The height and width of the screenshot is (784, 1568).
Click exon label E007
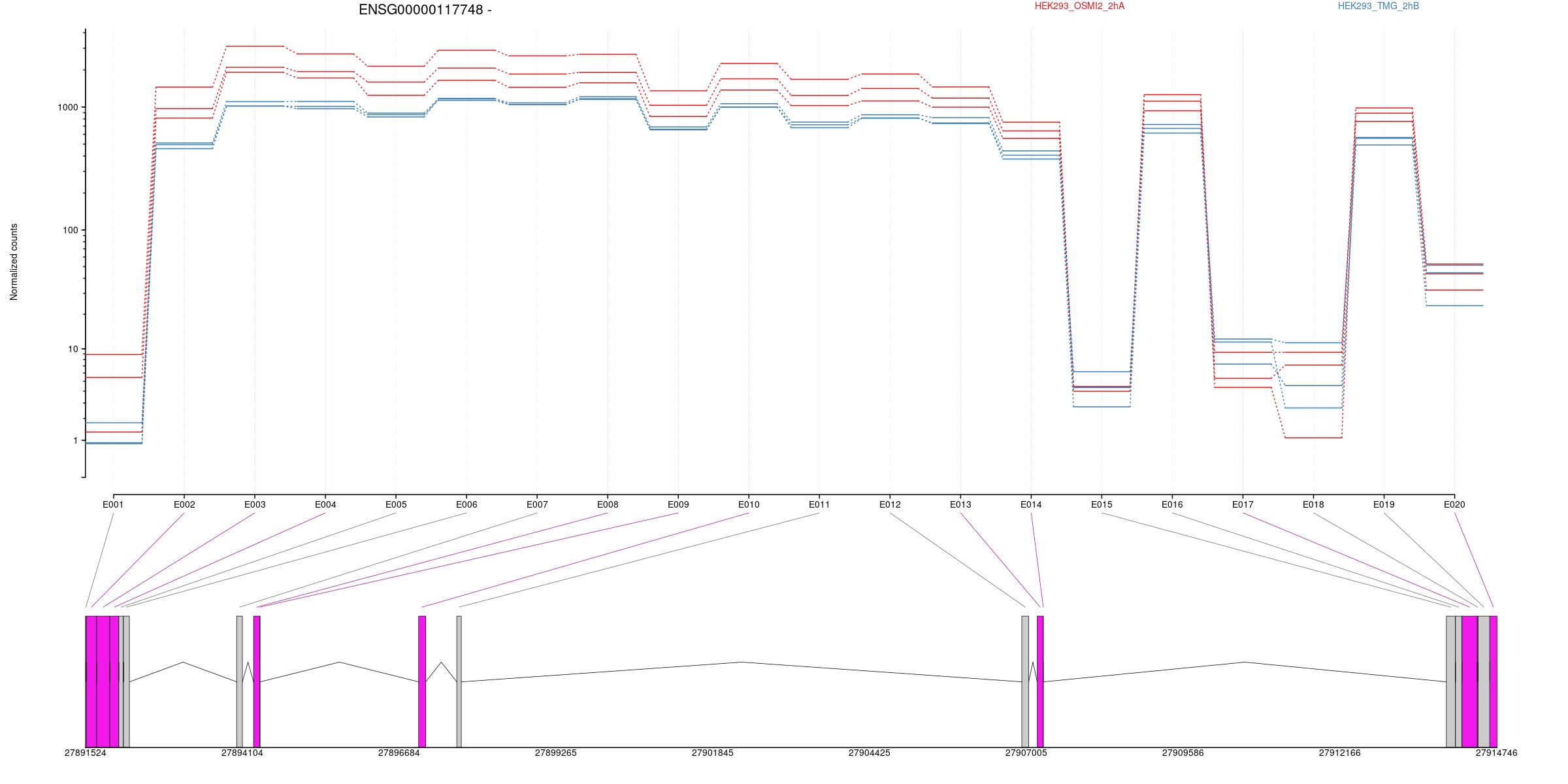(537, 504)
